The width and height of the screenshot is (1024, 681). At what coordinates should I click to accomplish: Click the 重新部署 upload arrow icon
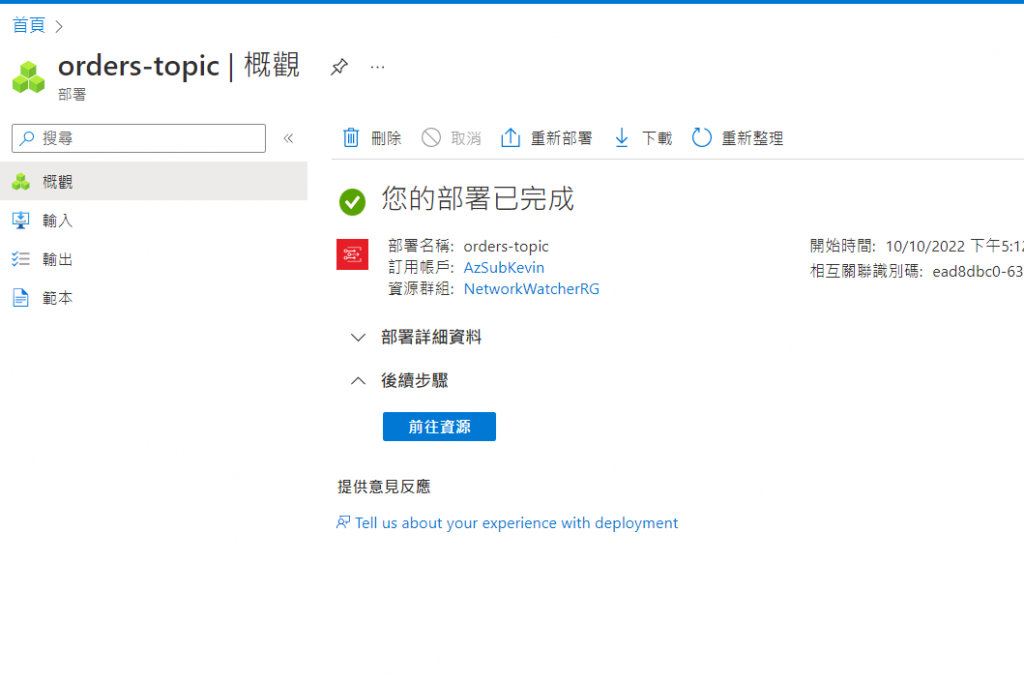coord(510,138)
